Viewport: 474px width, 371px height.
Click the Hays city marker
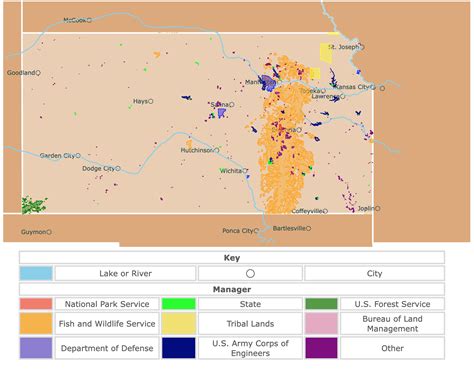point(151,101)
